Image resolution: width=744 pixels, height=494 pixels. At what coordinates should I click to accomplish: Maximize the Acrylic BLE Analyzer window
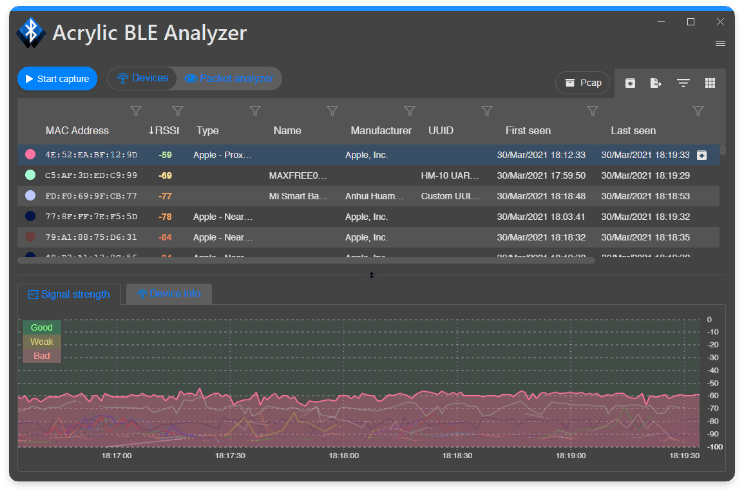coord(691,22)
